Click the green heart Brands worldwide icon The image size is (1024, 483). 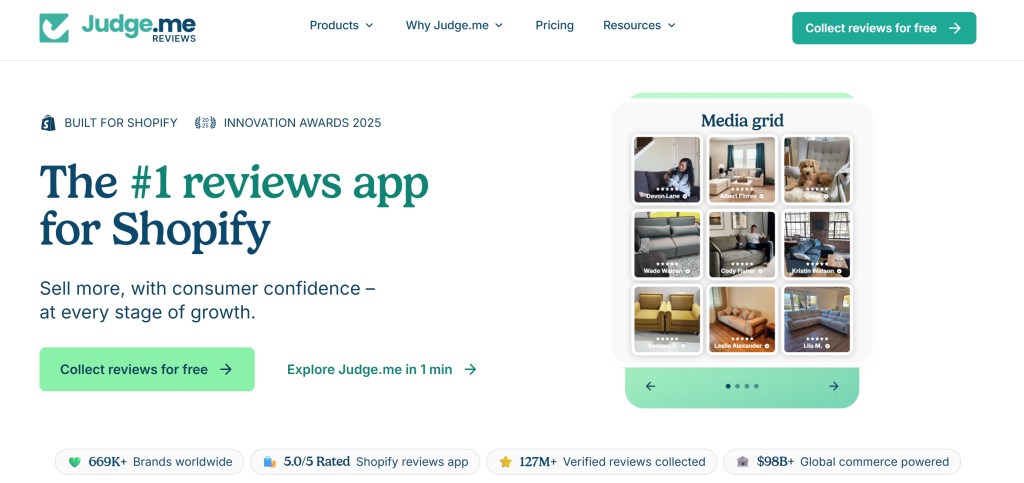(75, 462)
